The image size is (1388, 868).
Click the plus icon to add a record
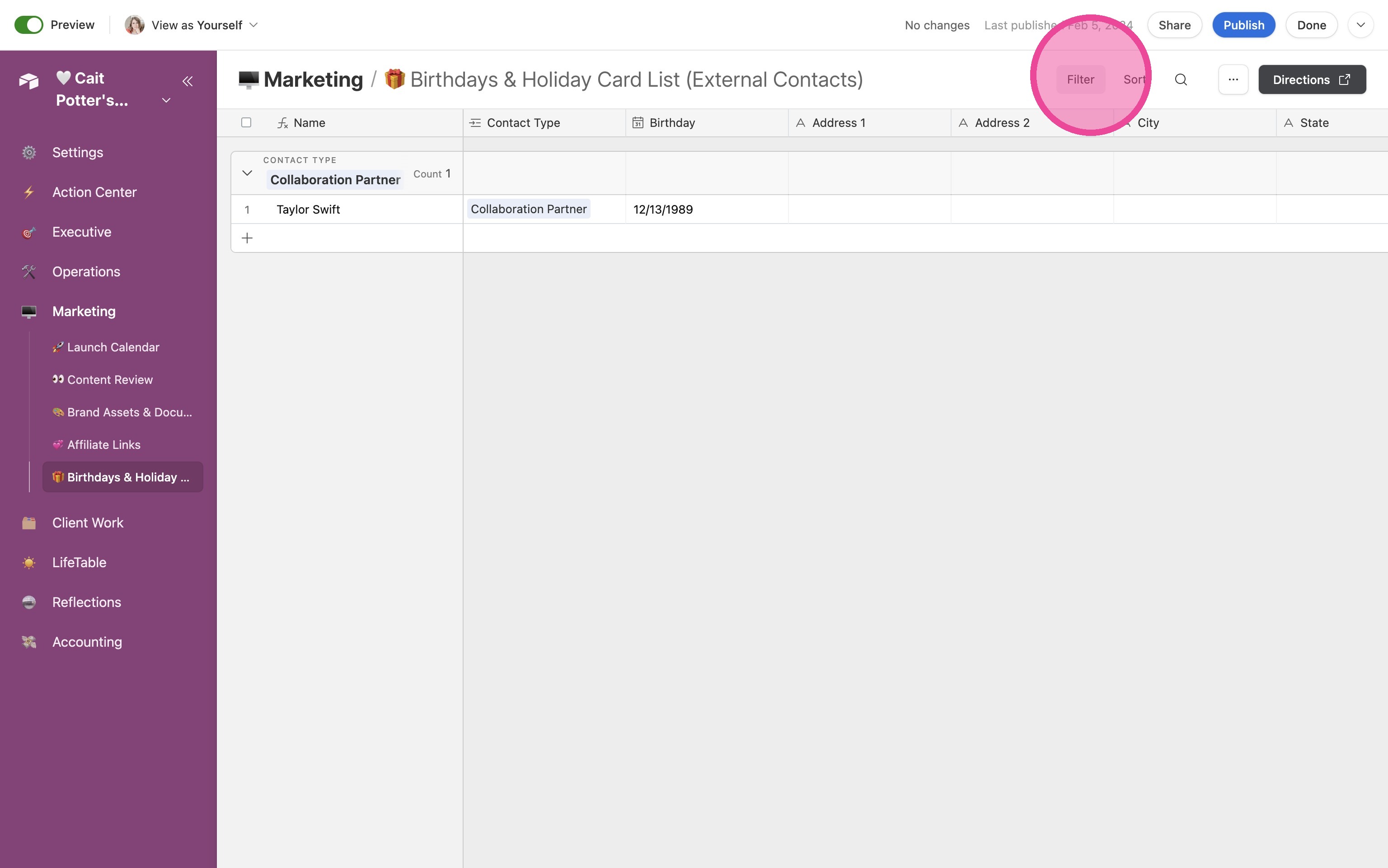pyautogui.click(x=247, y=238)
